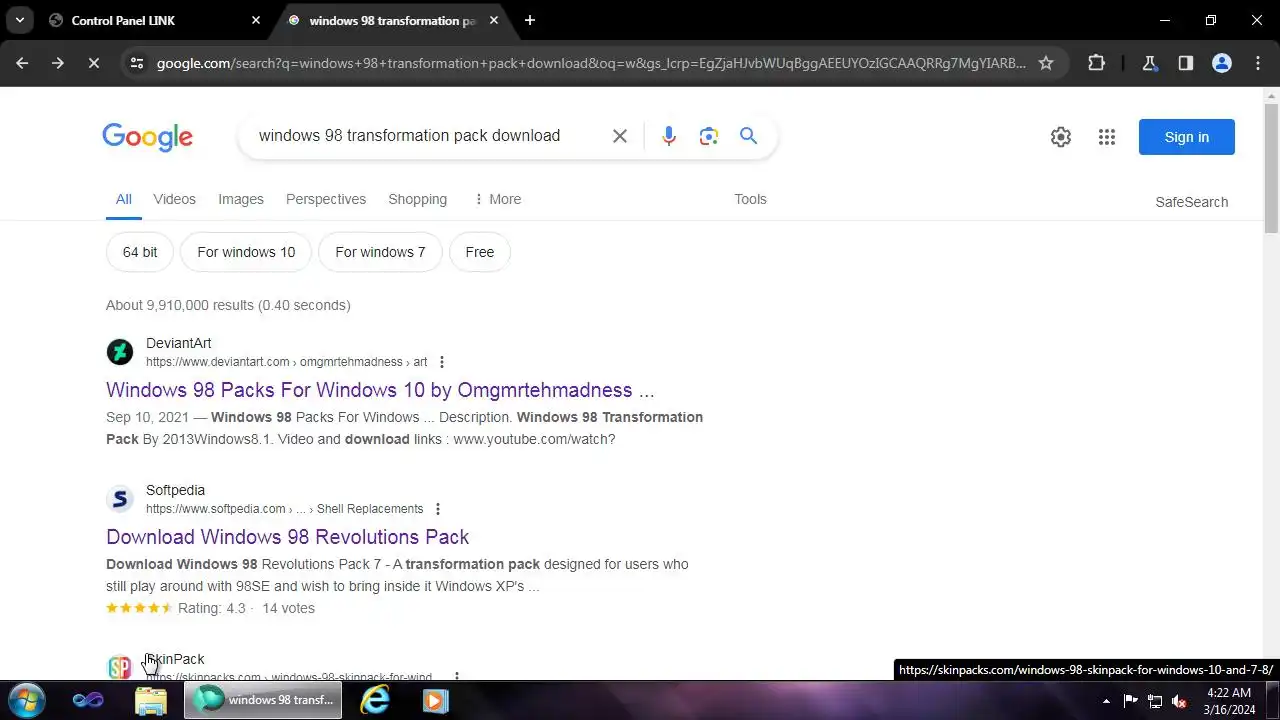Close the windows 98 transformation tab
Image resolution: width=1280 pixels, height=720 pixels.
tap(494, 20)
